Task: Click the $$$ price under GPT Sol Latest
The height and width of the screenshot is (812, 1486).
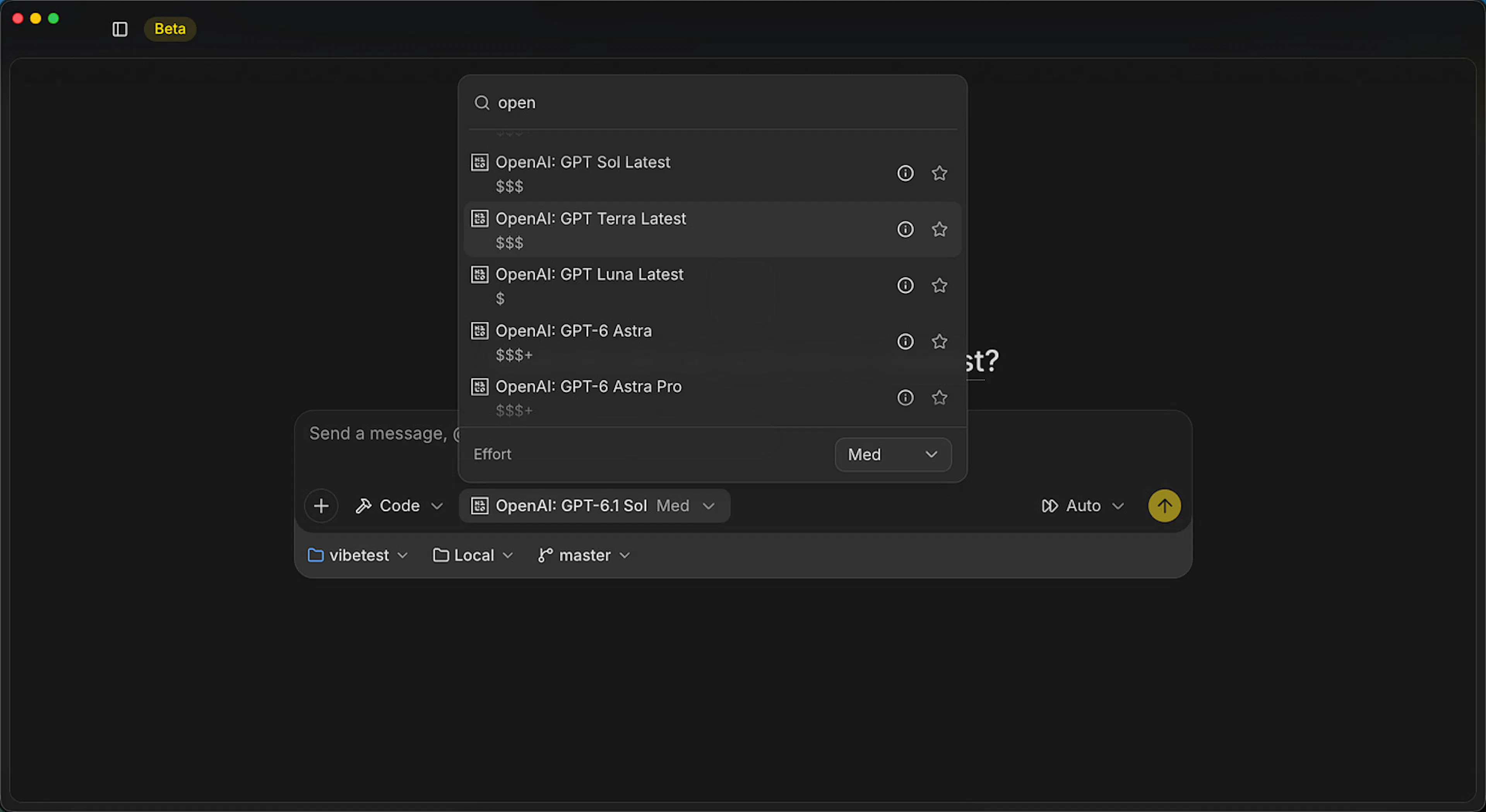Action: (x=509, y=186)
